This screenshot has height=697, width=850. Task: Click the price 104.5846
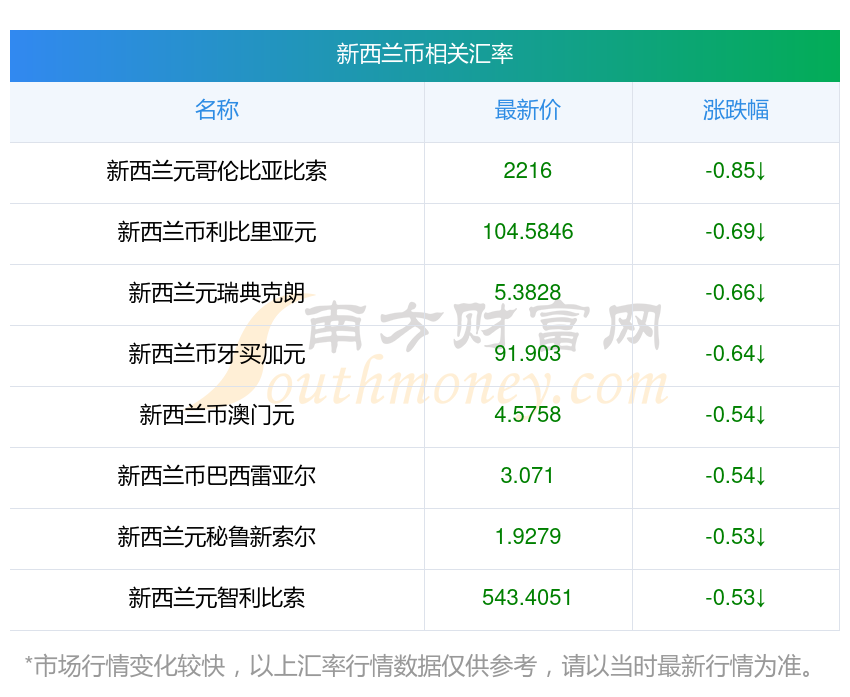pos(527,232)
